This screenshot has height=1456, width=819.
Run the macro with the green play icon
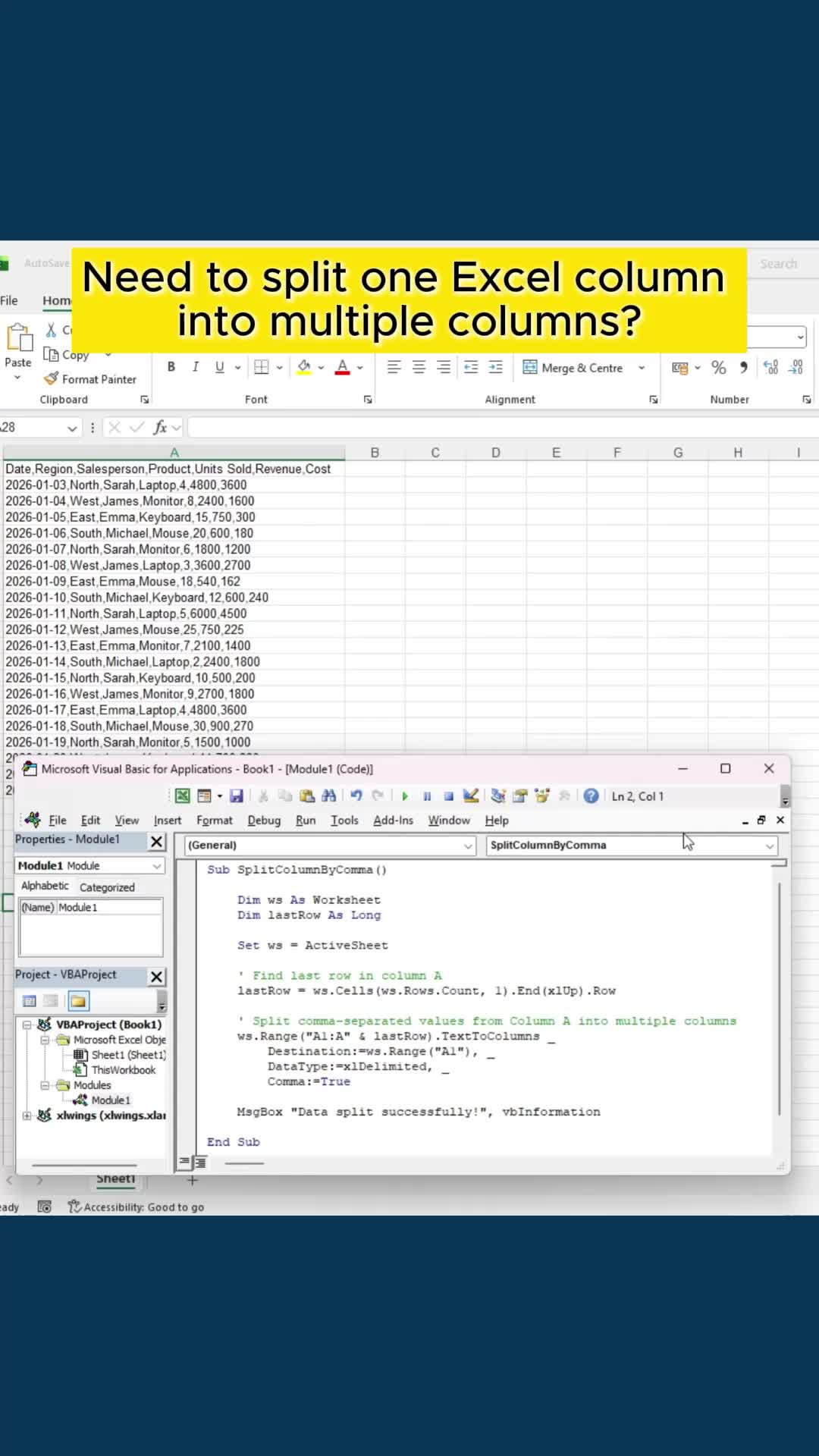point(405,796)
